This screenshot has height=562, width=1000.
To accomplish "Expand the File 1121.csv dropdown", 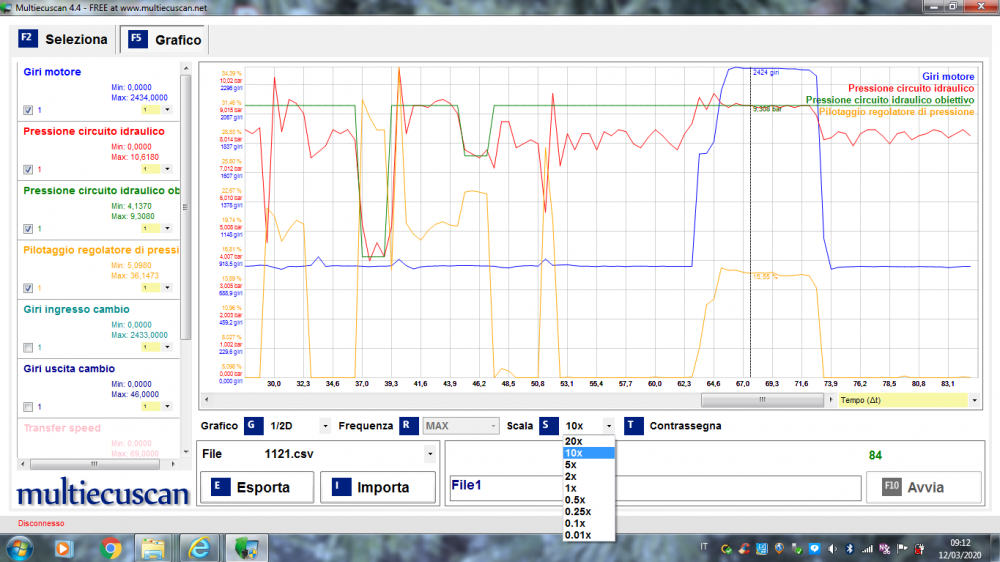I will (430, 454).
